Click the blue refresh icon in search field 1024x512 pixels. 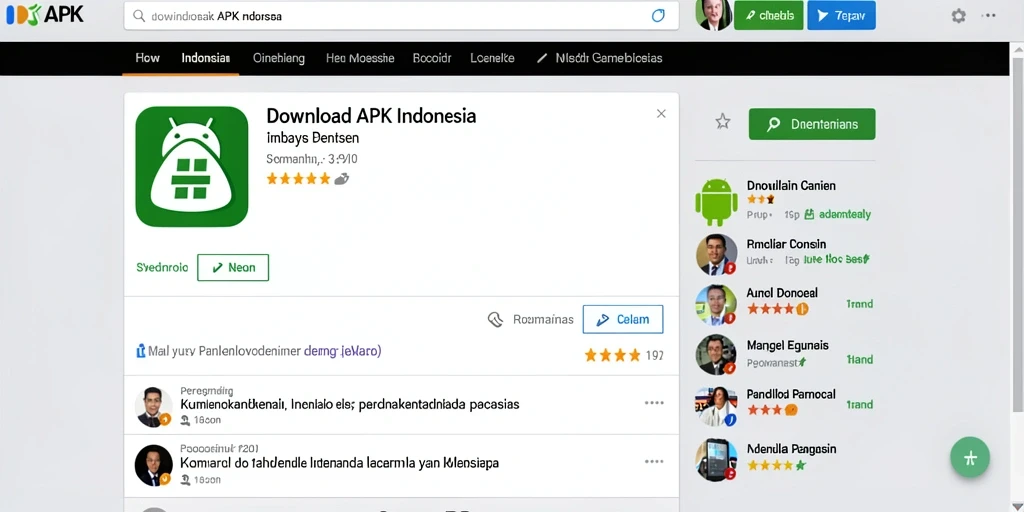coord(658,16)
